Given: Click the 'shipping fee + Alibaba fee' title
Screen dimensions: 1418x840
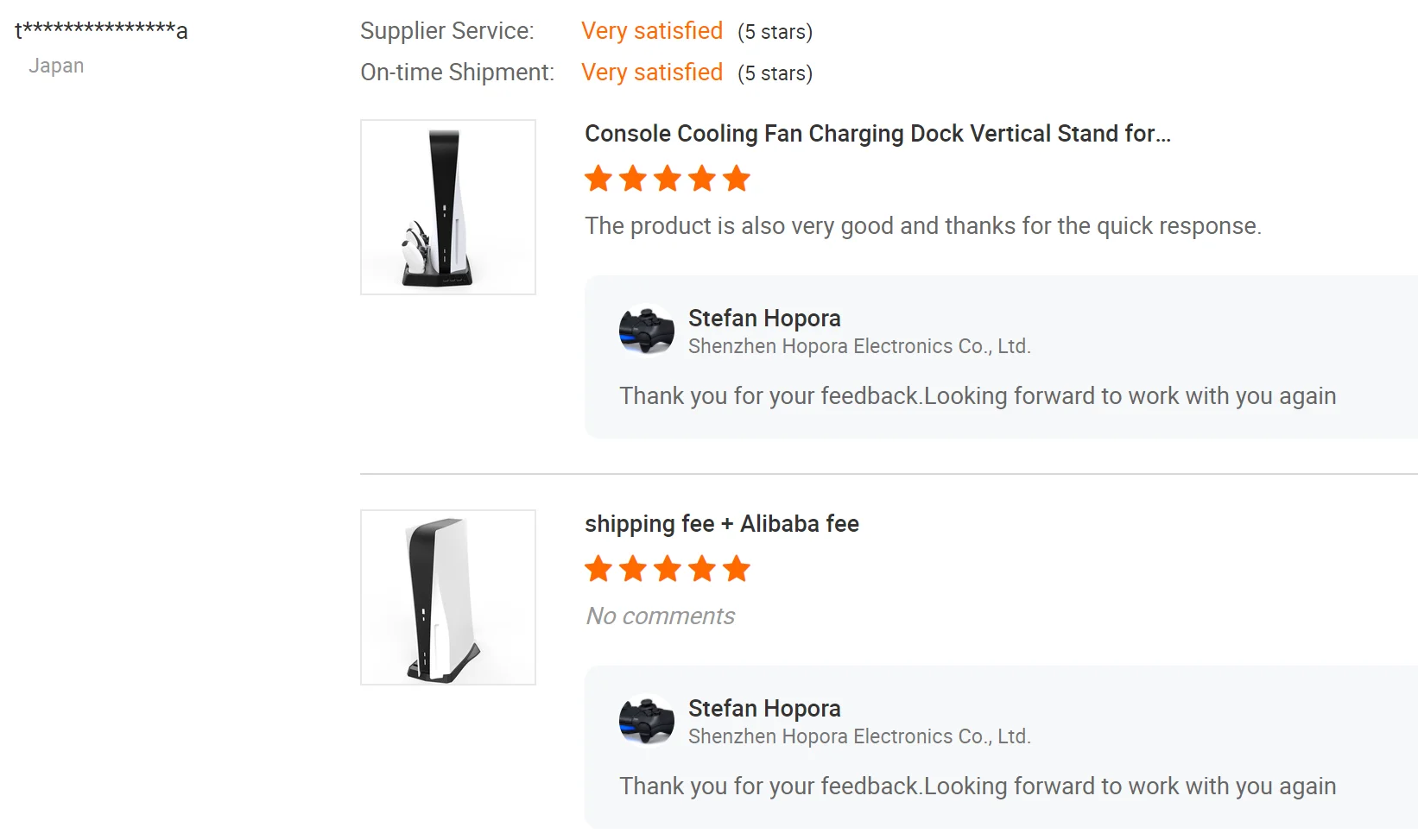Looking at the screenshot, I should 721,524.
